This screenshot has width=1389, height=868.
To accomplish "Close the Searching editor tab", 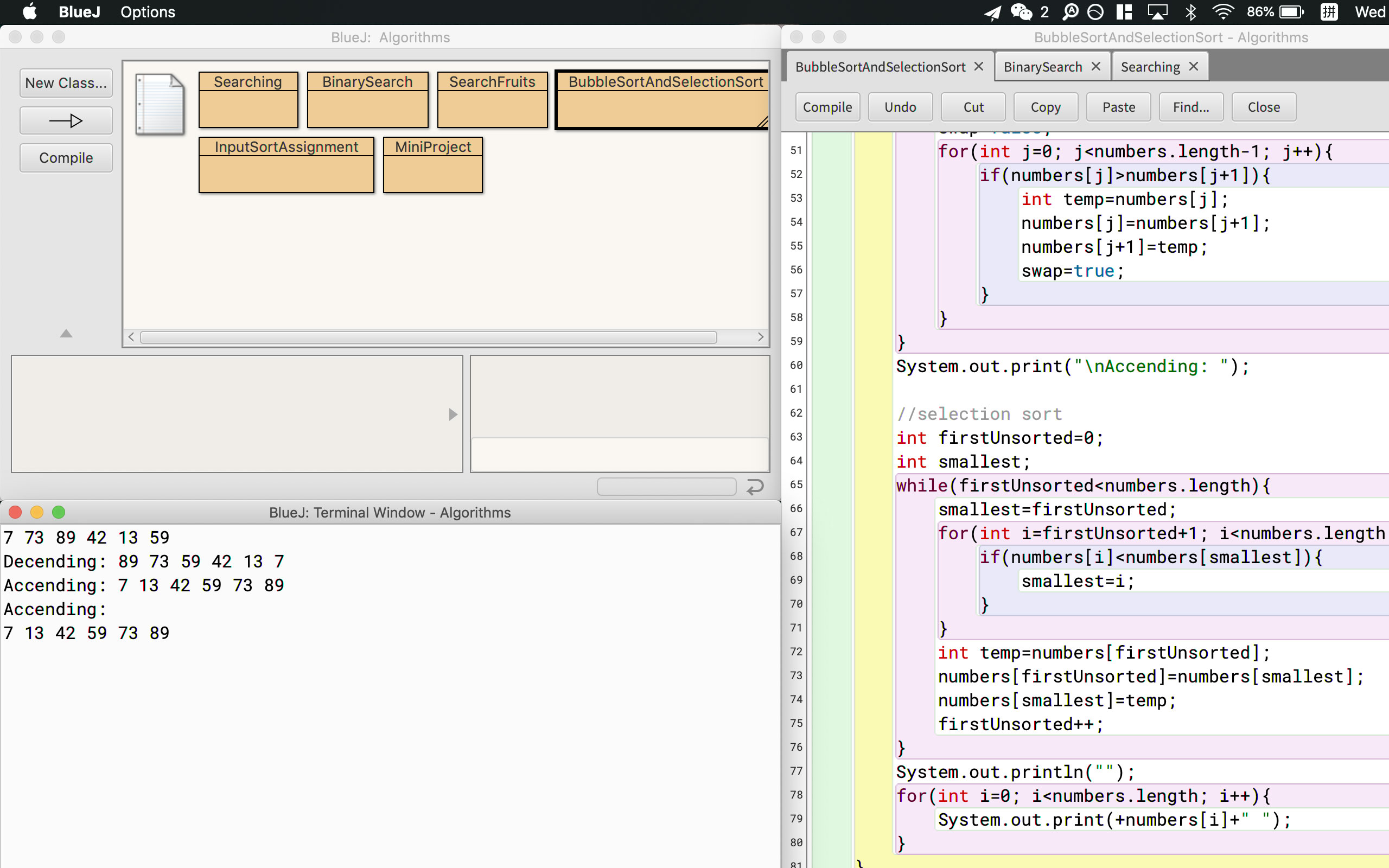I will 1194,67.
